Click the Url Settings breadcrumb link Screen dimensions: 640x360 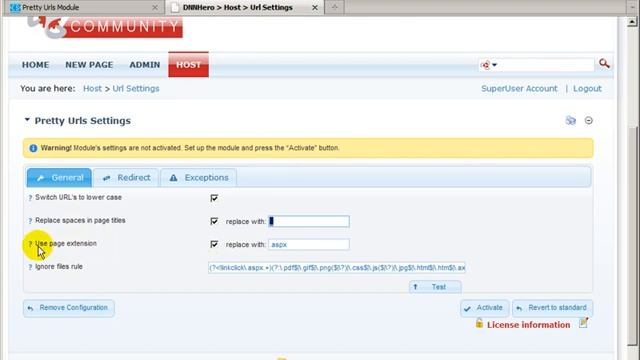point(136,89)
